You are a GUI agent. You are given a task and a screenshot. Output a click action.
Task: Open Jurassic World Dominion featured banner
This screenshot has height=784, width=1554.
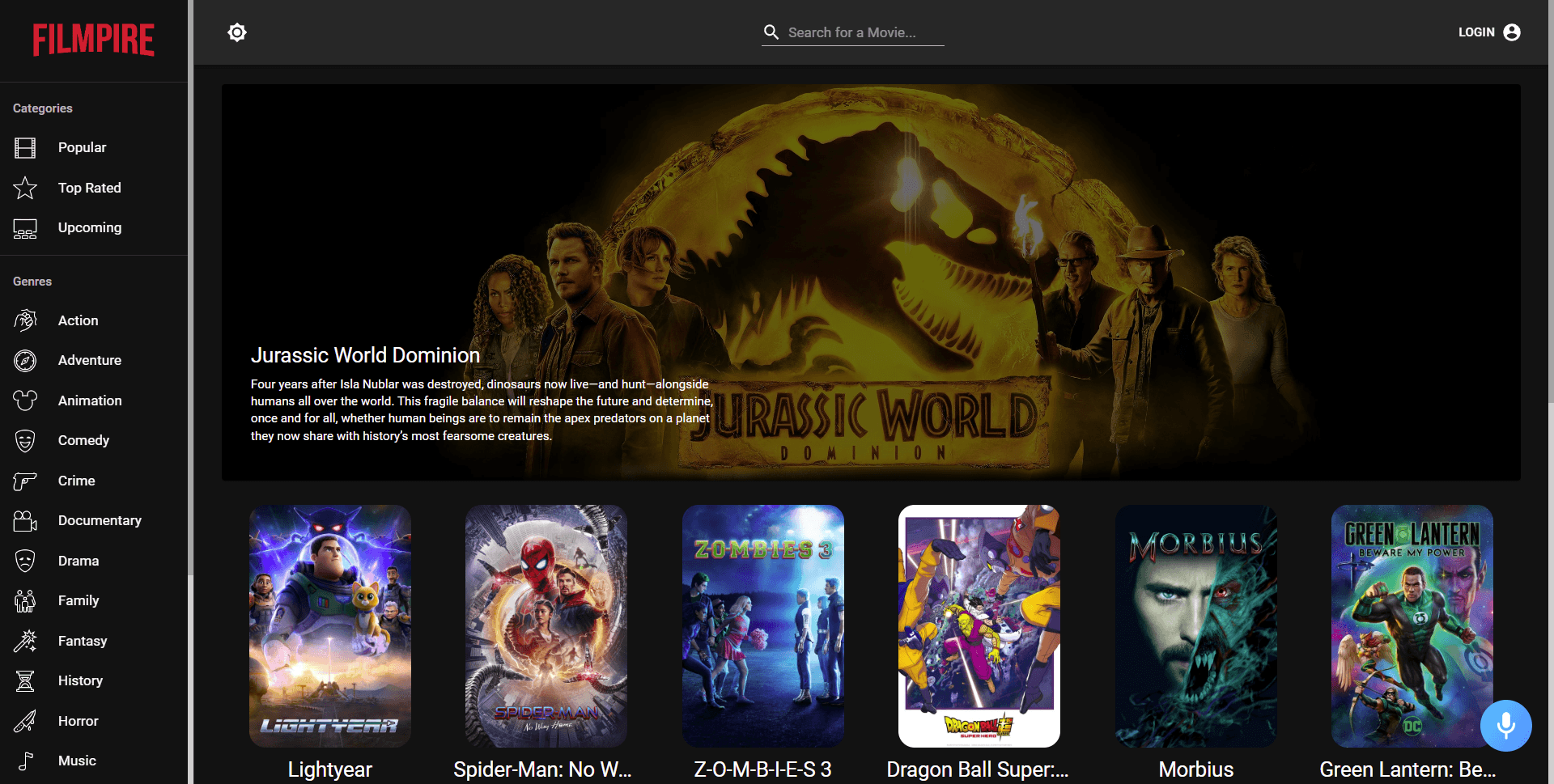[x=871, y=282]
